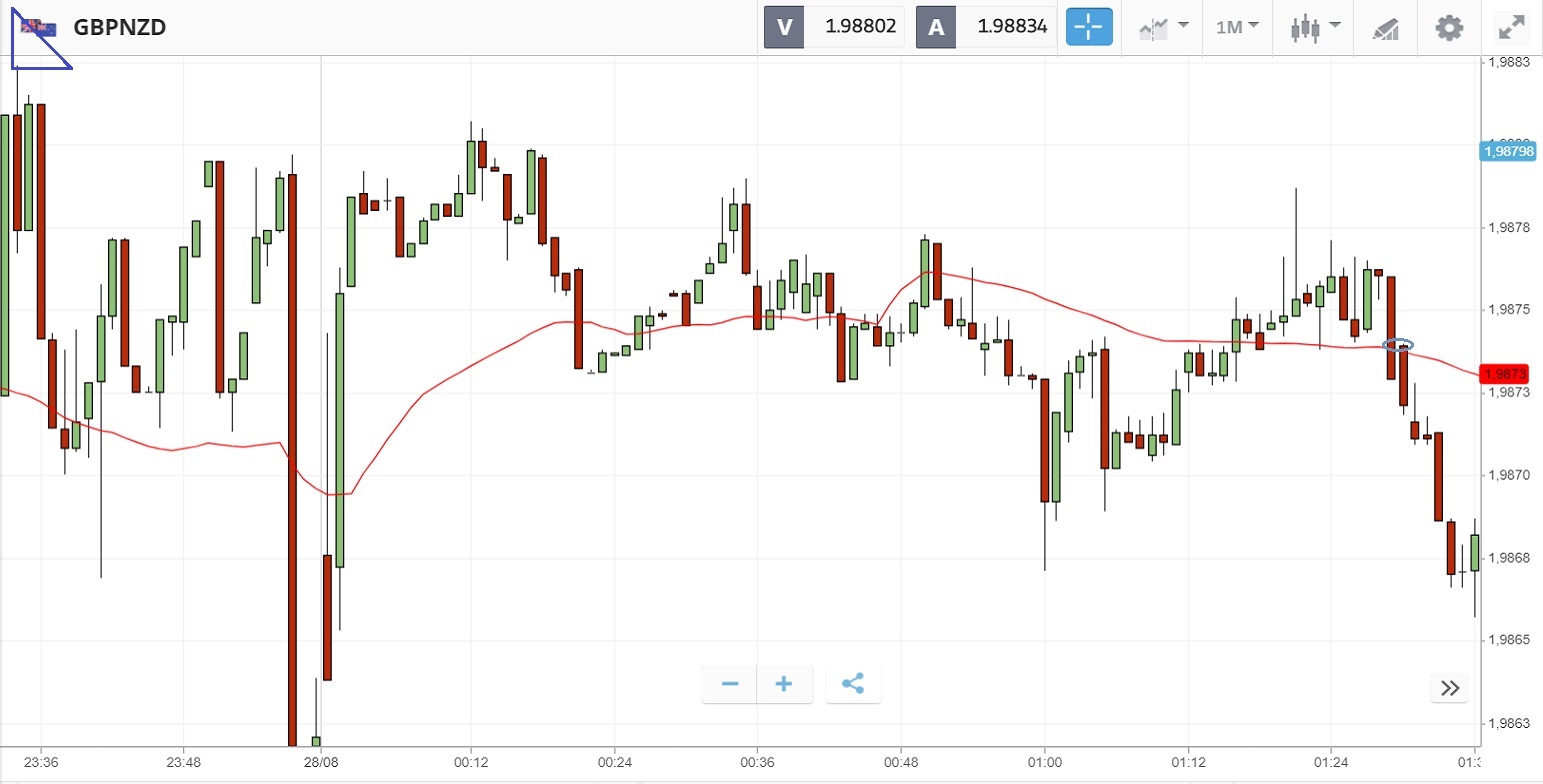Open the candlestick chart type dropdown

1314,27
